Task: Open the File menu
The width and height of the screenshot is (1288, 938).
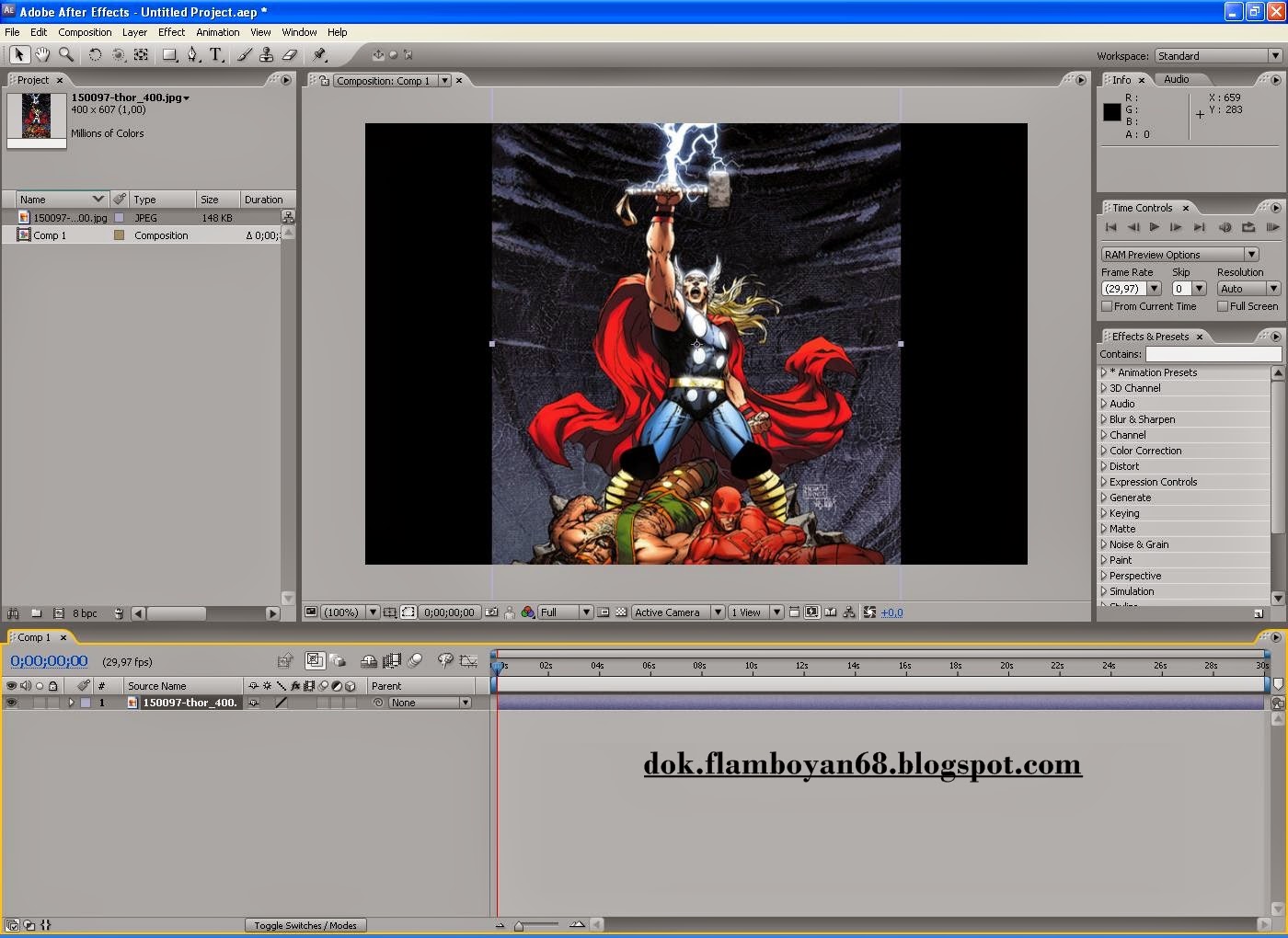Action: click(x=12, y=32)
